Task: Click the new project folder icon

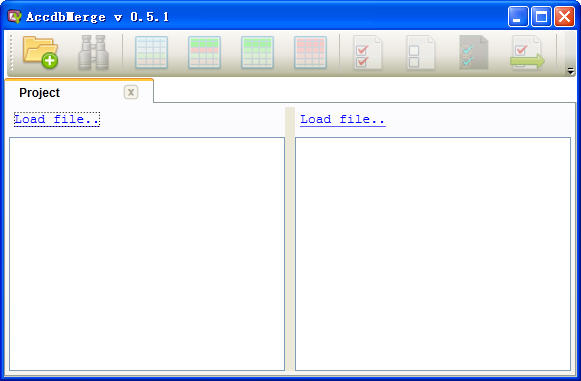Action: pos(40,52)
